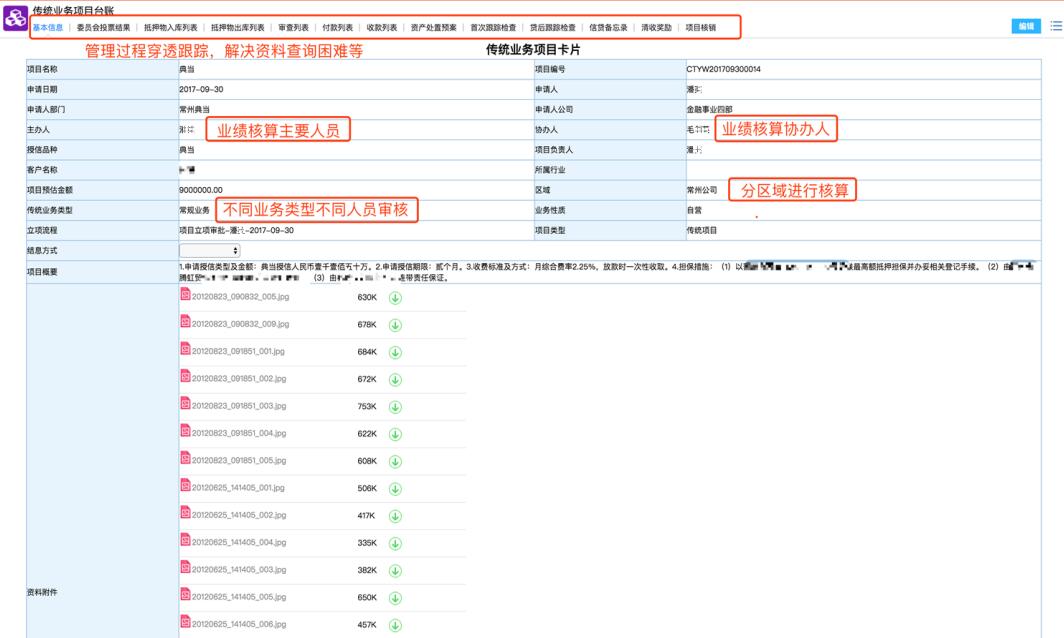
Task: Download file 20120823_091851_004.jpg via green arrow
Action: coord(395,434)
